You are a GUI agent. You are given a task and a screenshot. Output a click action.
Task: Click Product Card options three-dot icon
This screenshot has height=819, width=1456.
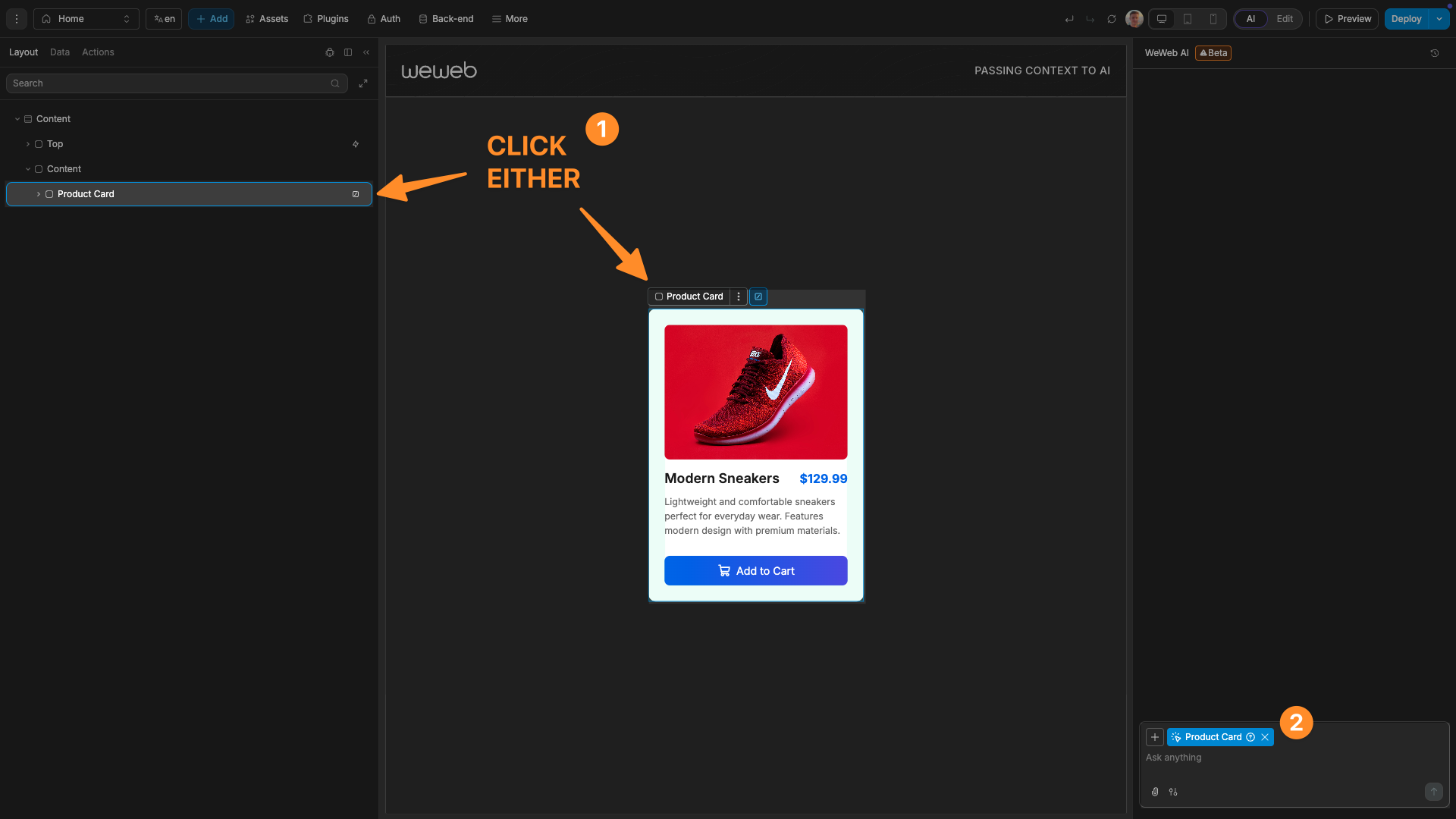(x=739, y=297)
